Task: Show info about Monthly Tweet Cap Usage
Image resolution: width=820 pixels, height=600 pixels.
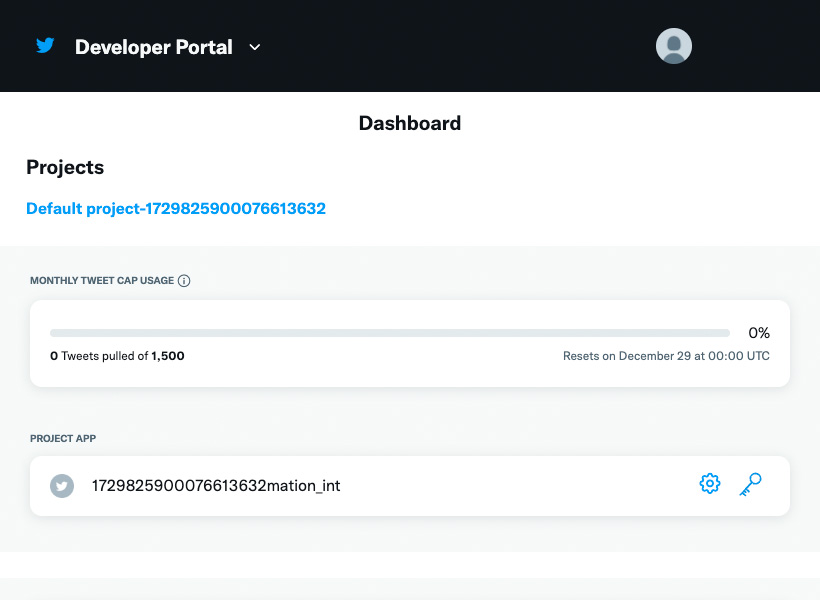Action: pos(184,281)
